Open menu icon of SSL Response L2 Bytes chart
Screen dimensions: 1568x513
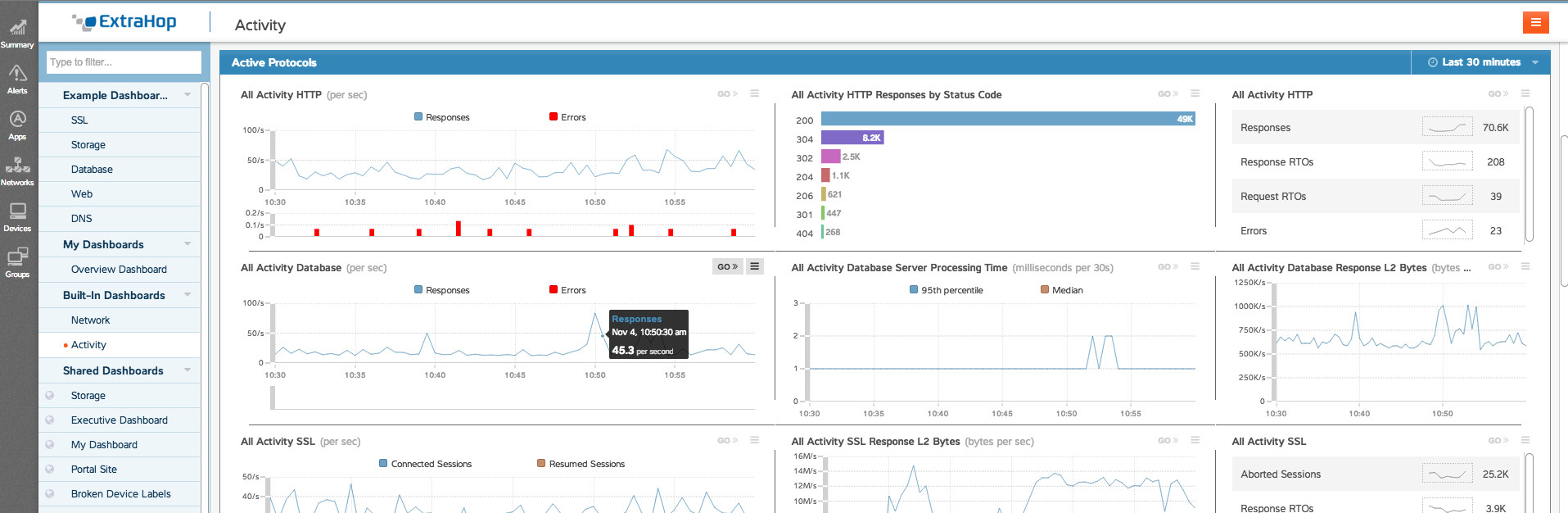pyautogui.click(x=1195, y=440)
